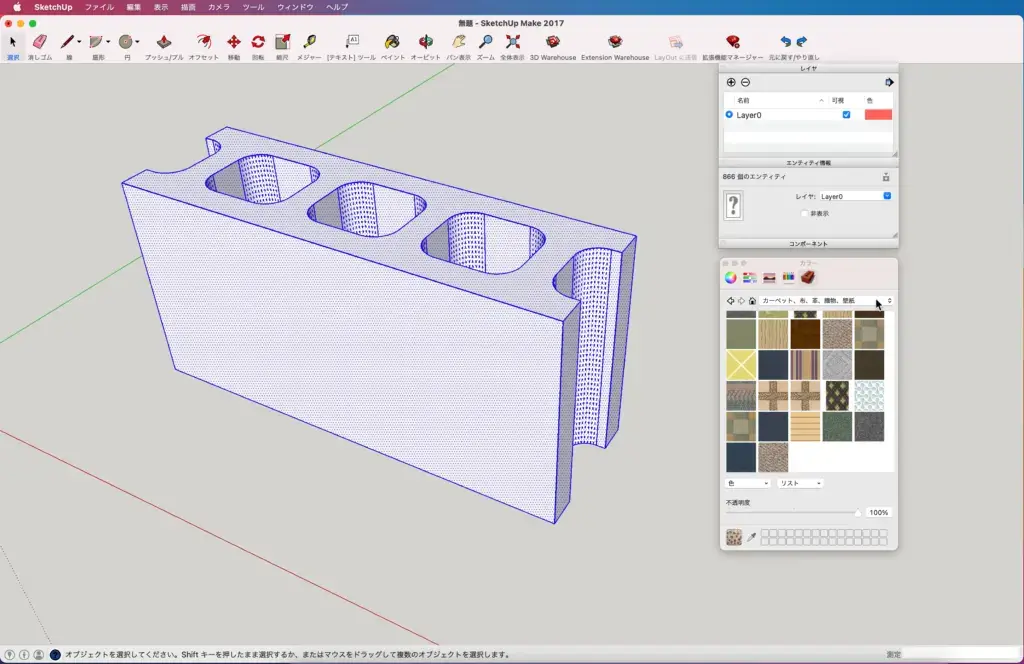This screenshot has height=664, width=1024.
Task: Open the Line tool dropdown arrow
Action: pyautogui.click(x=79, y=42)
